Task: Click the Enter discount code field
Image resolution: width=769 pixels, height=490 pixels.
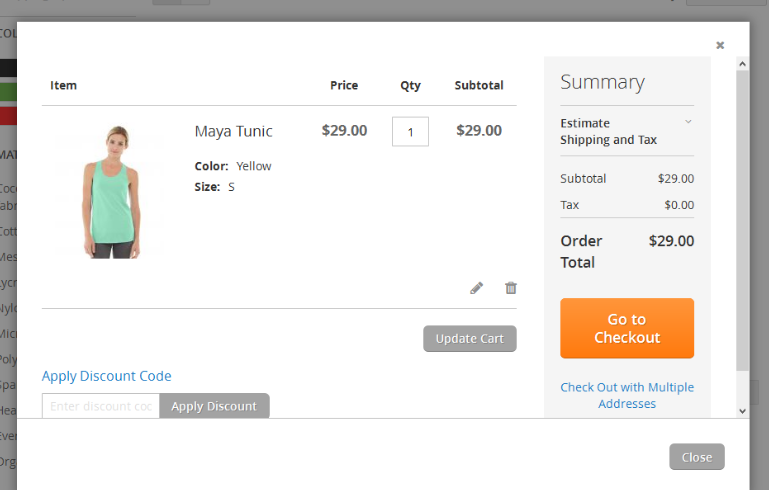Action: (101, 406)
